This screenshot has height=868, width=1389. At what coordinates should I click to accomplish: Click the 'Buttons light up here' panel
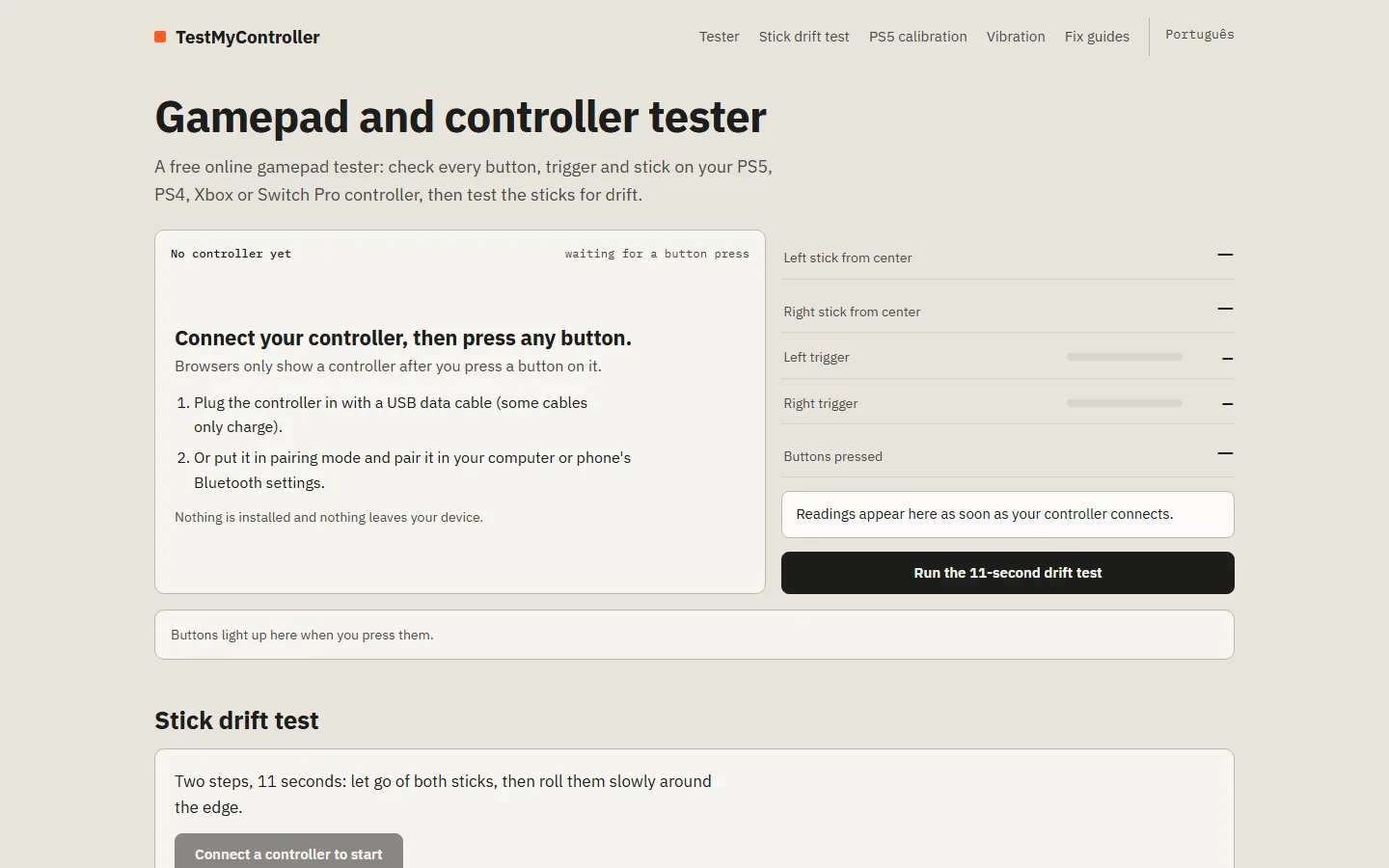tap(694, 635)
